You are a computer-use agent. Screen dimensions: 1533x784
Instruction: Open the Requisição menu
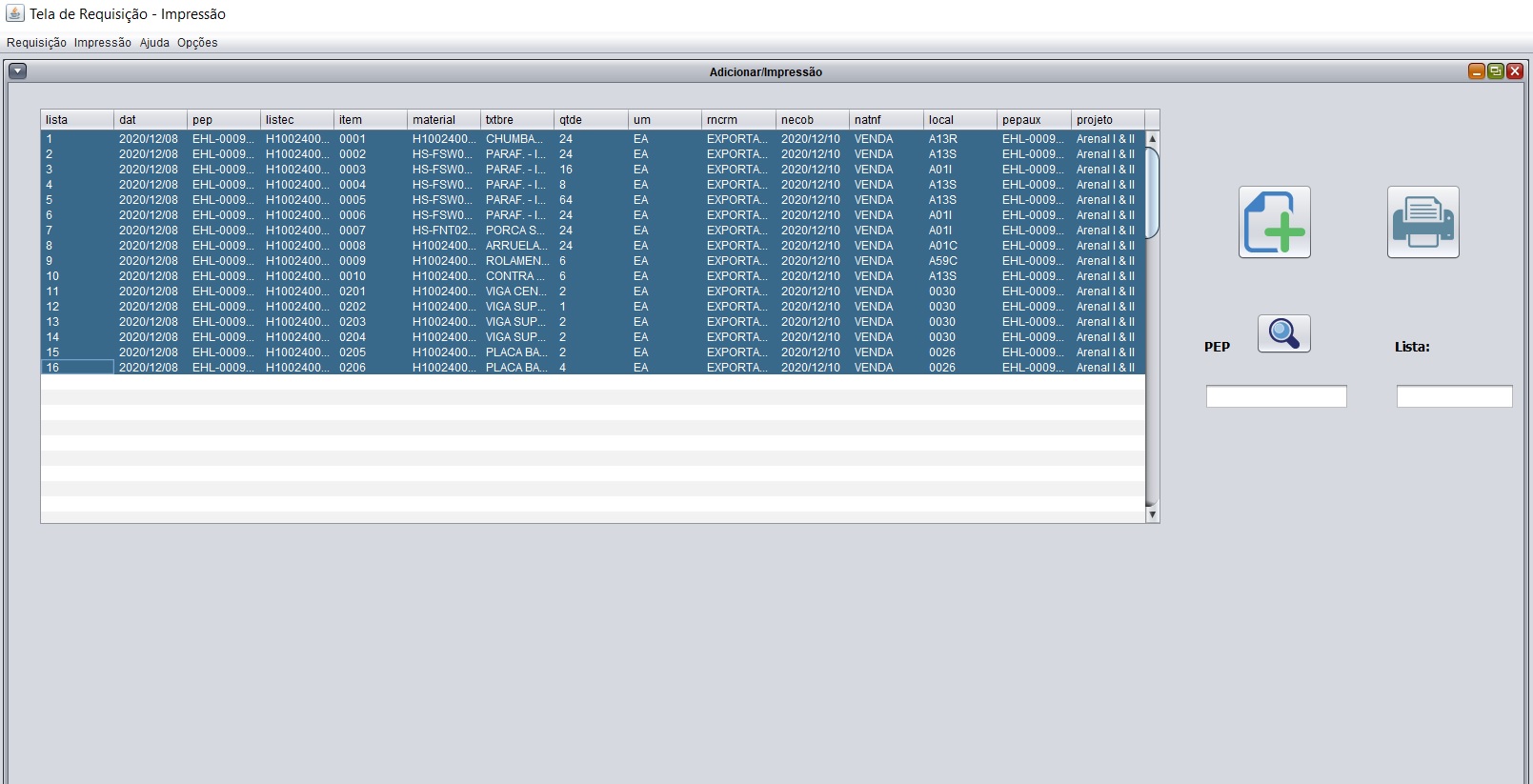36,43
